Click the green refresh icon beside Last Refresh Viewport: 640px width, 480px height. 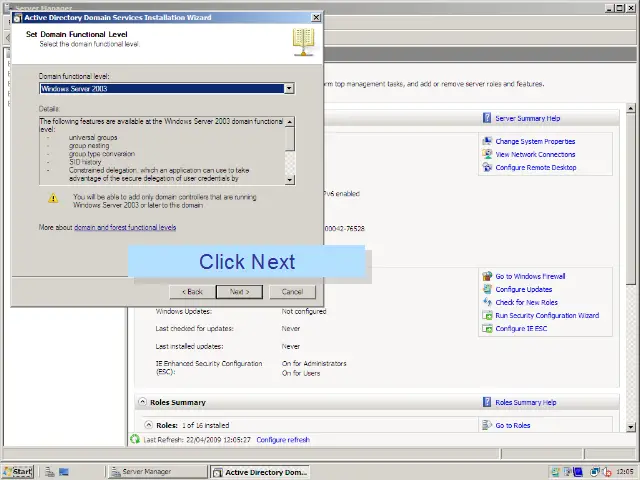tap(135, 439)
